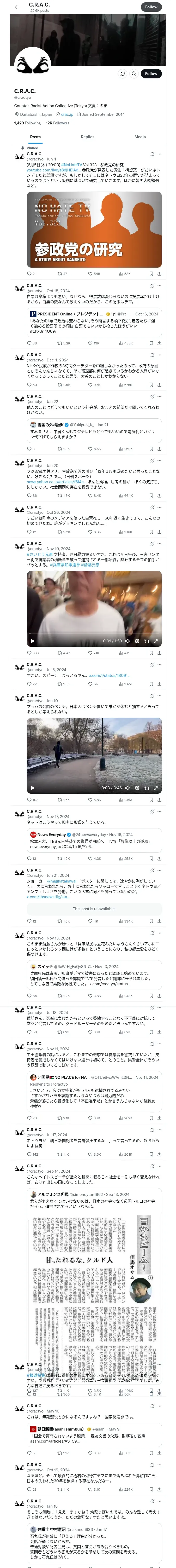The width and height of the screenshot is (176, 1568).
Task: Follow C.R.A.C. from the profile button
Action: pyautogui.click(x=151, y=74)
